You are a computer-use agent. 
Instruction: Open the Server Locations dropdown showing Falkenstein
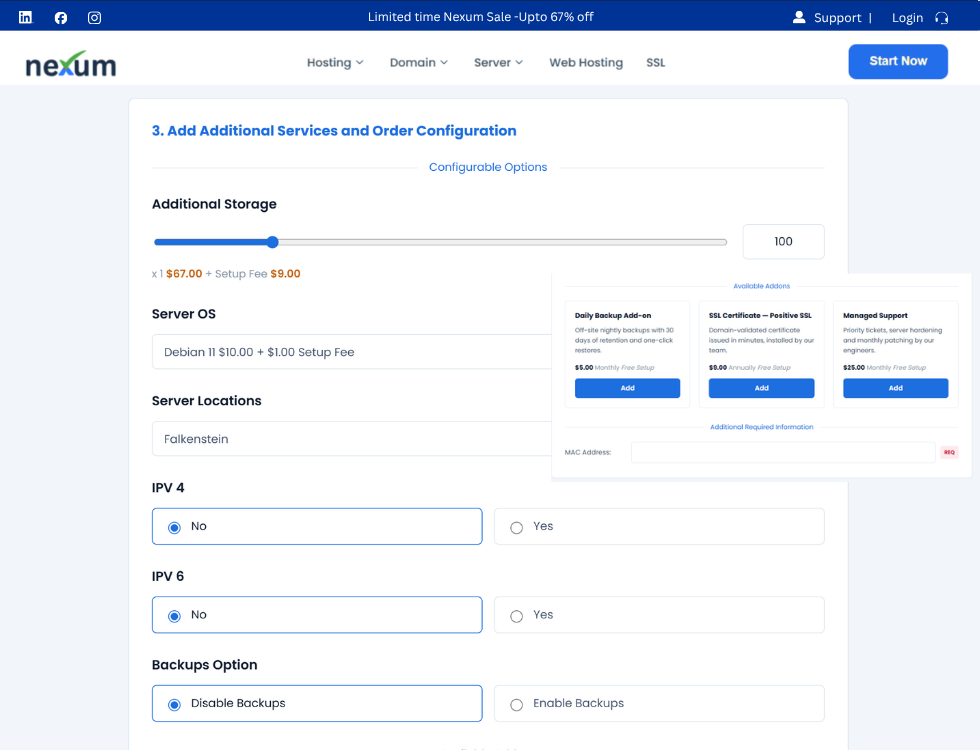352,439
